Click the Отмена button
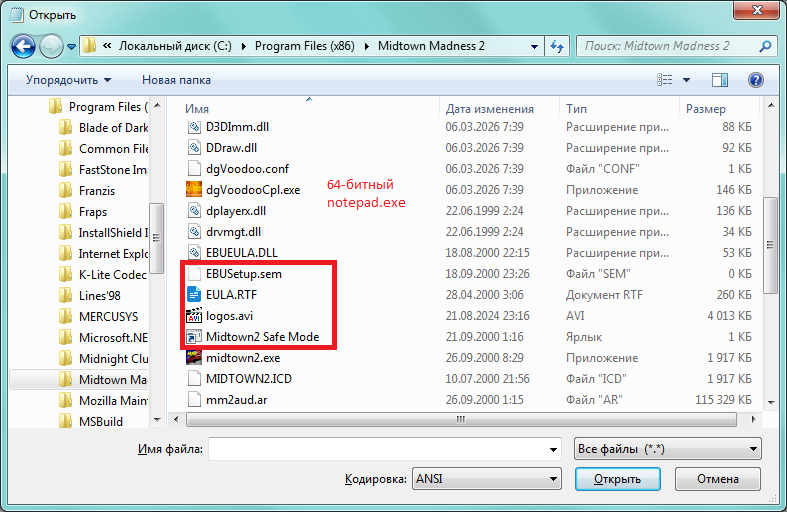The height and width of the screenshot is (512, 787). coord(718,479)
